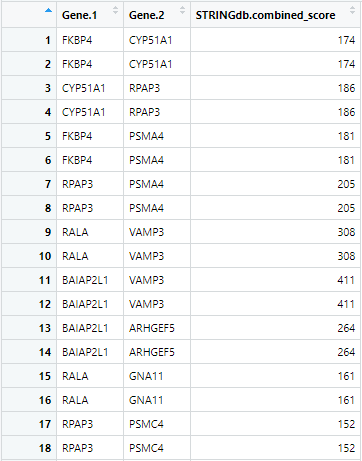Image resolution: width=362 pixels, height=461 pixels.
Task: Sort by the Gene.1 column arrows
Action: pyautogui.click(x=115, y=10)
